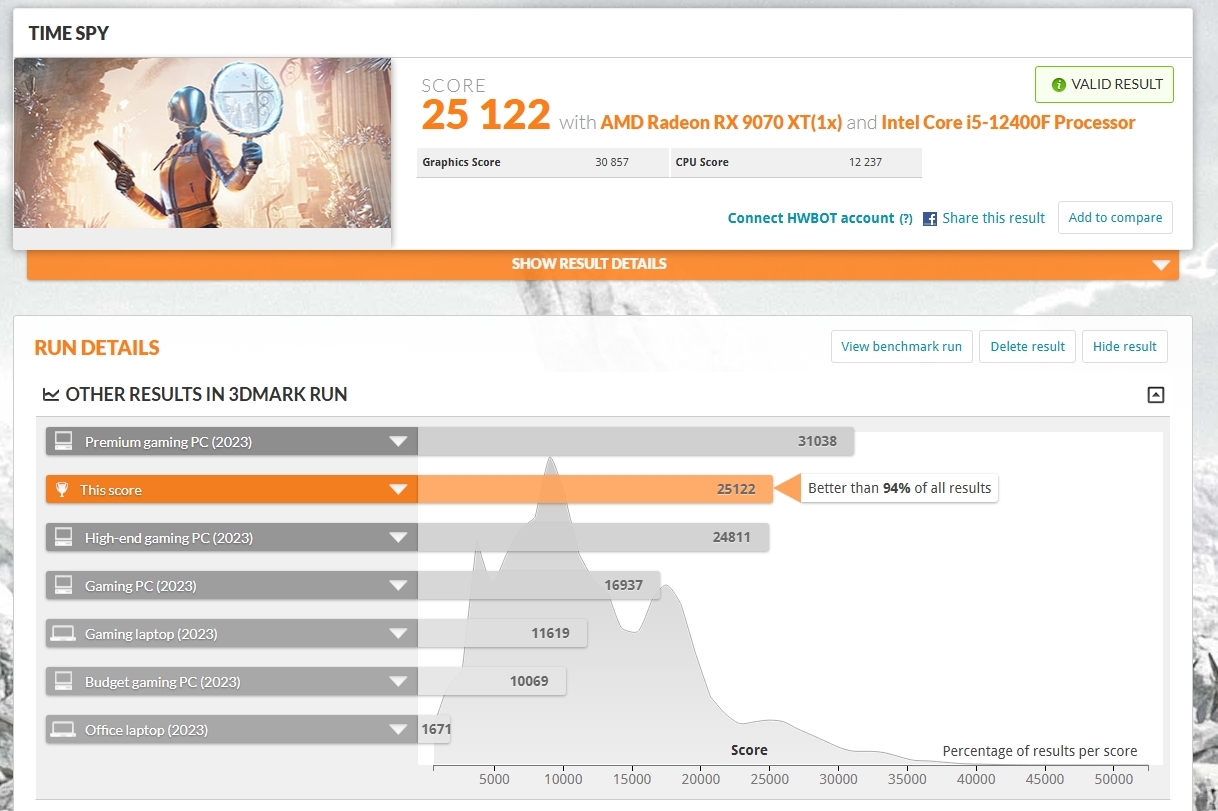Screen dimensions: 1218x811
Task: Click the High-end gaming PC 24811 score bar
Action: click(x=593, y=537)
